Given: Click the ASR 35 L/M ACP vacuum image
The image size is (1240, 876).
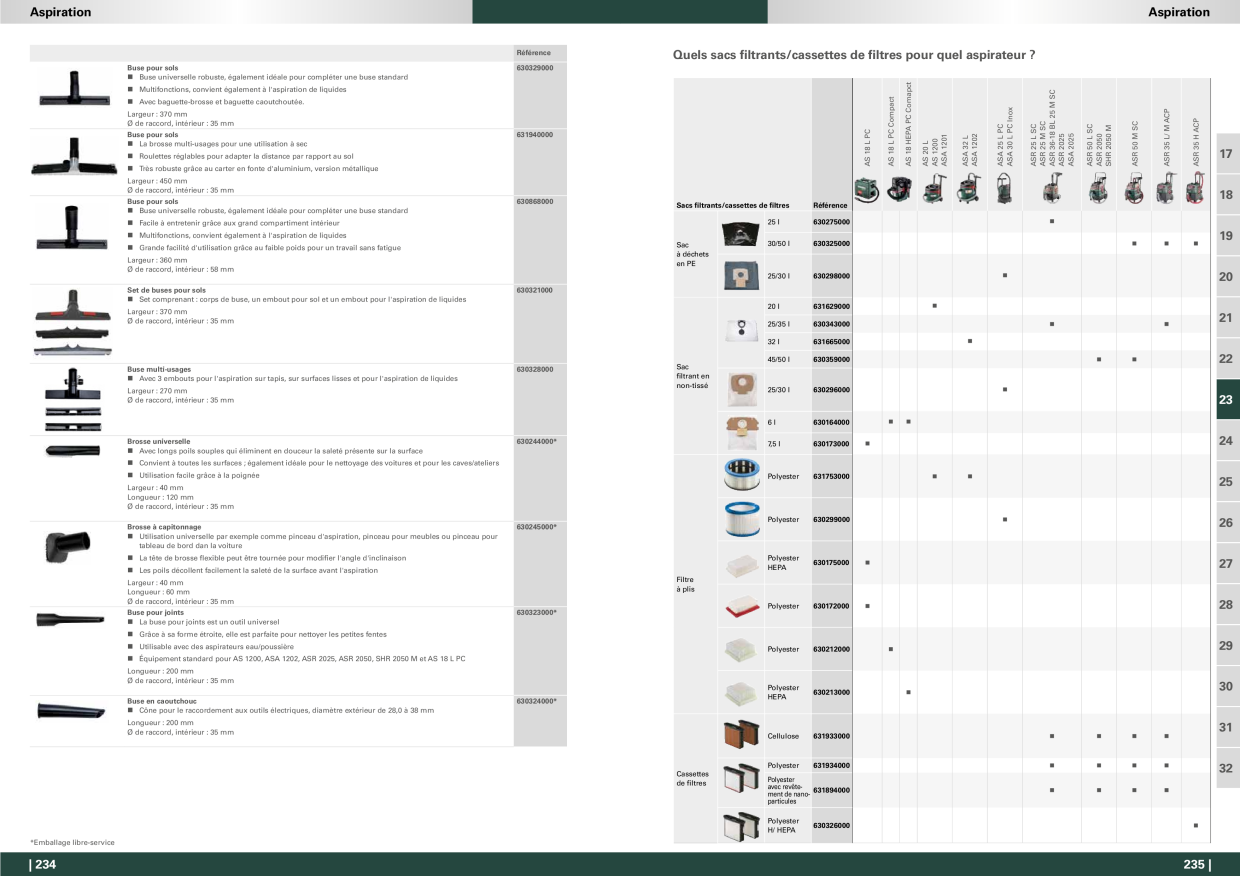Looking at the screenshot, I should [x=1166, y=188].
